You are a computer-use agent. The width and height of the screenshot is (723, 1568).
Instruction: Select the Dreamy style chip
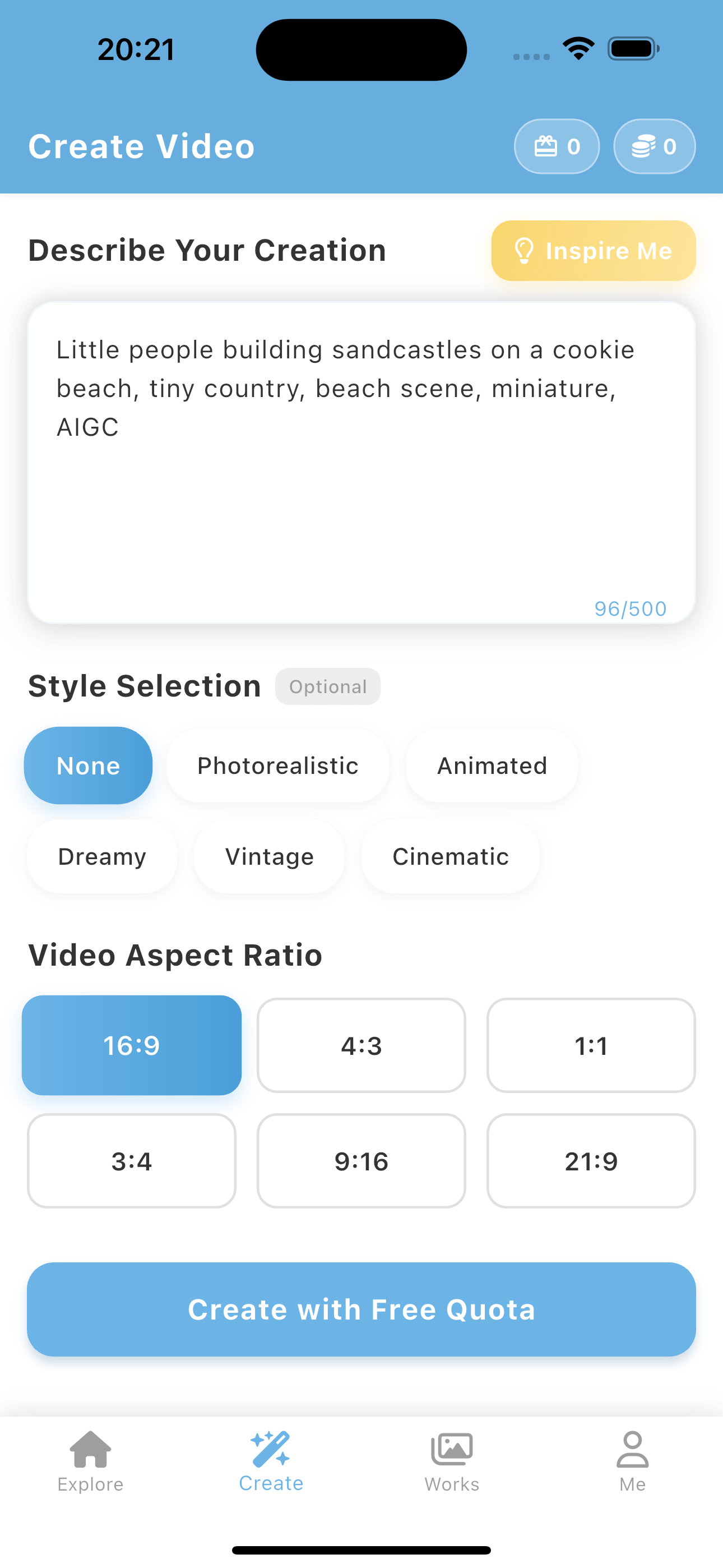point(101,856)
